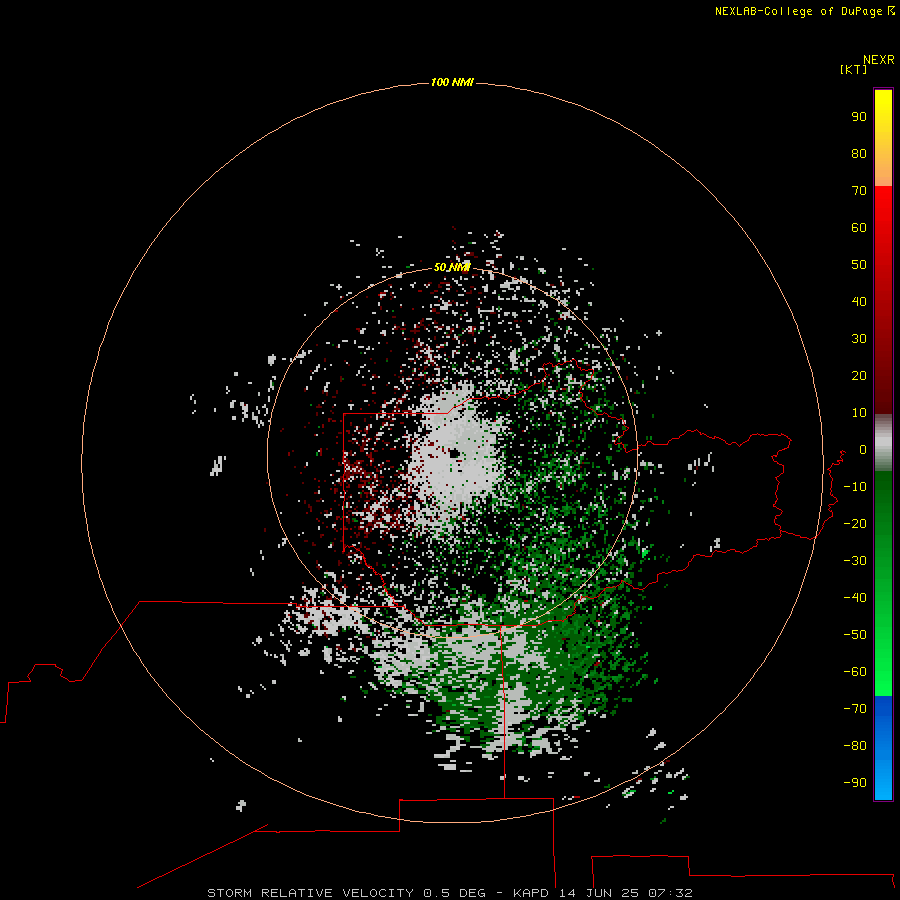Click the -90 knot scale label
The height and width of the screenshot is (900, 900).
click(855, 783)
